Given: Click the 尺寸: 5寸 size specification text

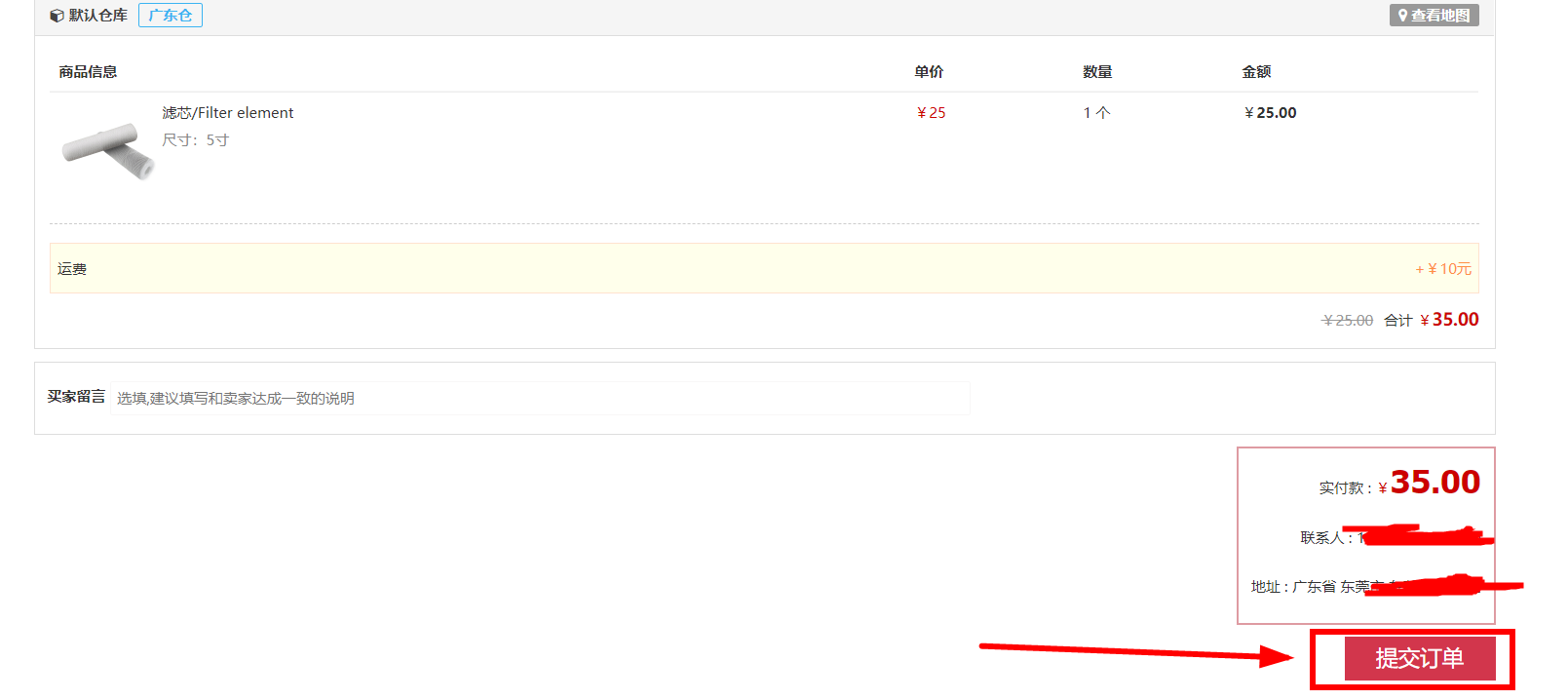Looking at the screenshot, I should [x=195, y=140].
